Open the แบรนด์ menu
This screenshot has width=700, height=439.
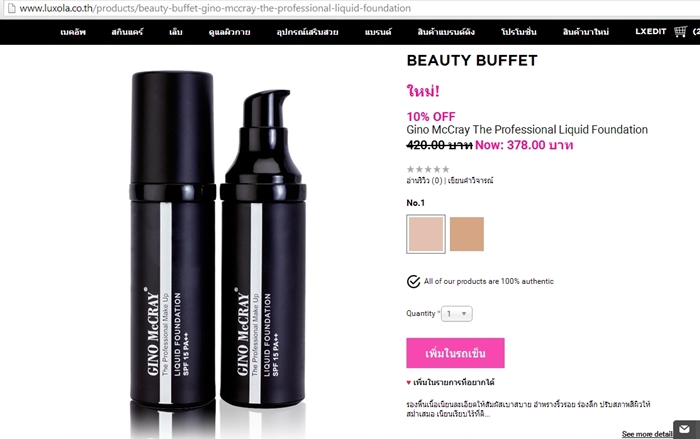378,32
